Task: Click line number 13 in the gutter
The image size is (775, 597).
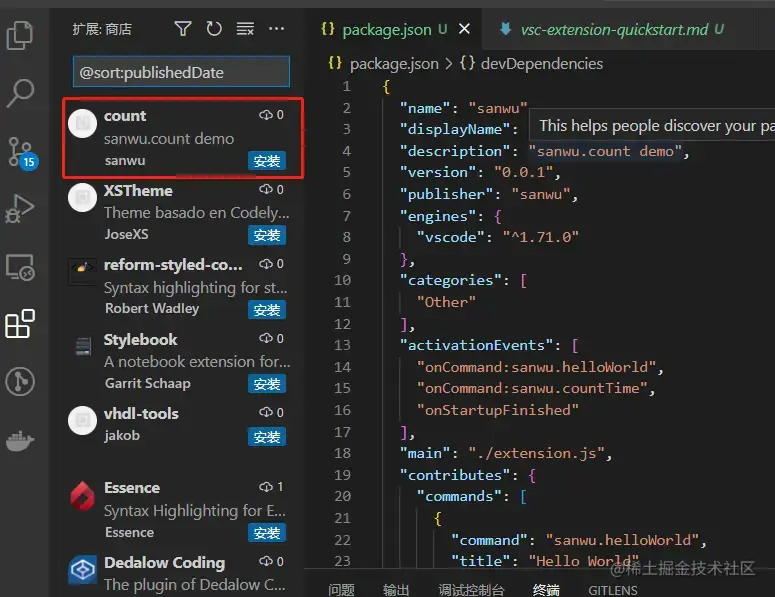Action: click(x=342, y=345)
